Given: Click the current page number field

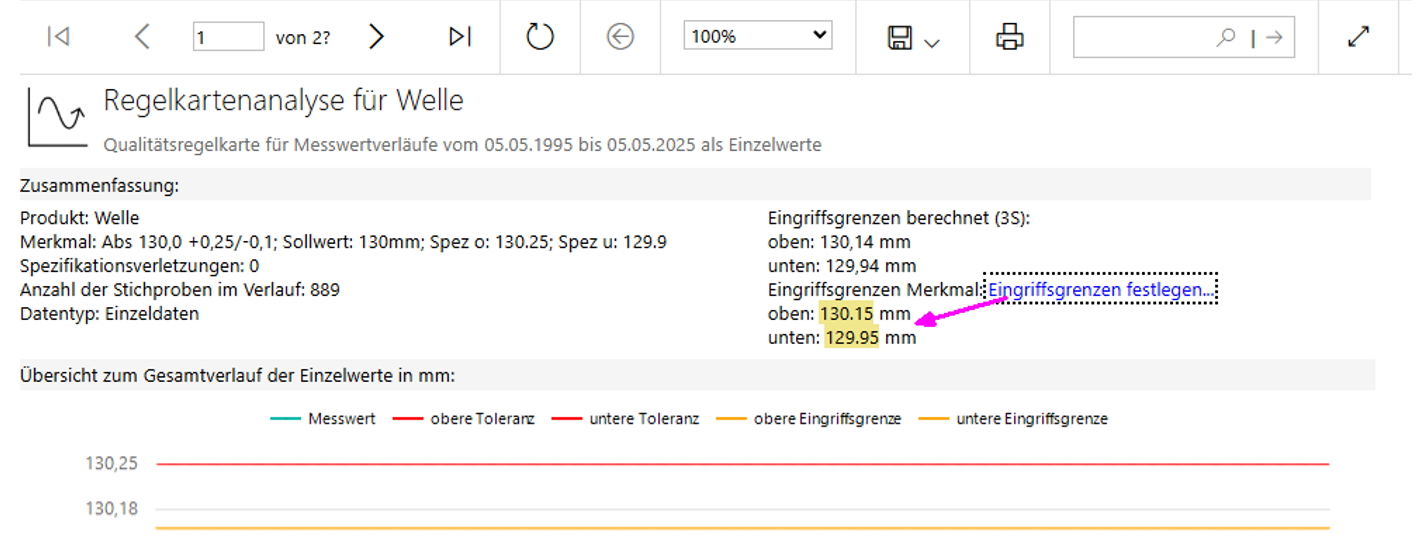Looking at the screenshot, I should coord(228,37).
